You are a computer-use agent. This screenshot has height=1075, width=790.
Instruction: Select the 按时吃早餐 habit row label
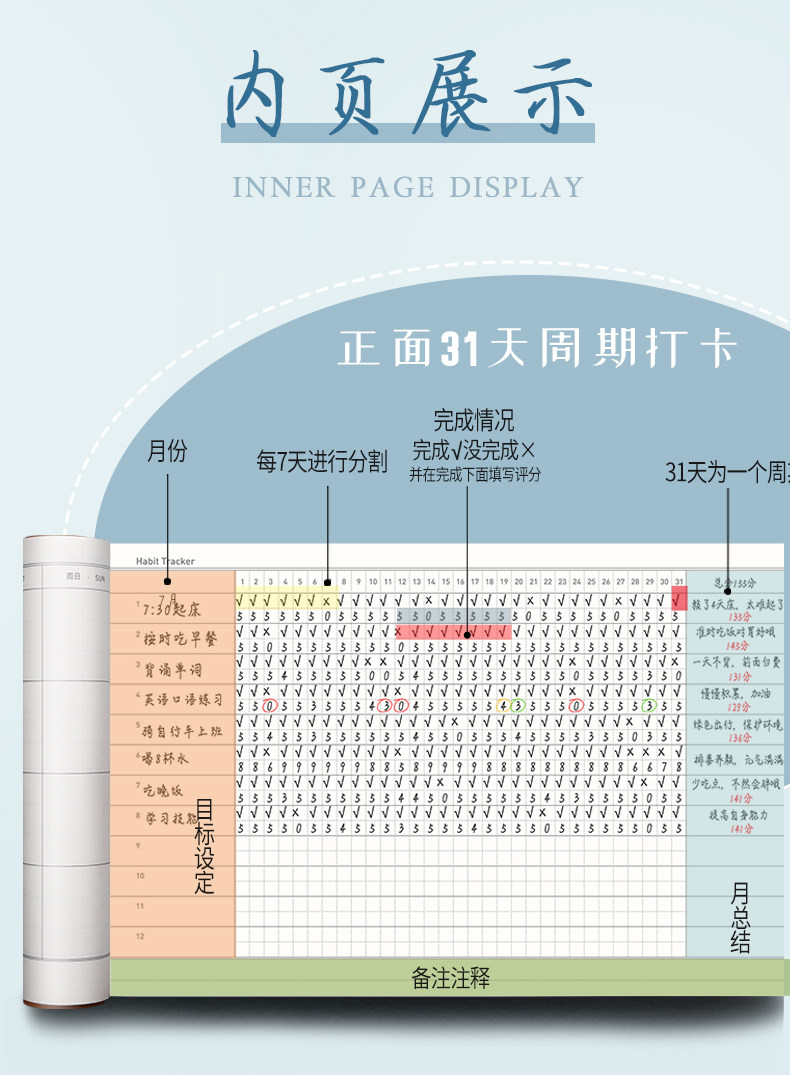[180, 639]
